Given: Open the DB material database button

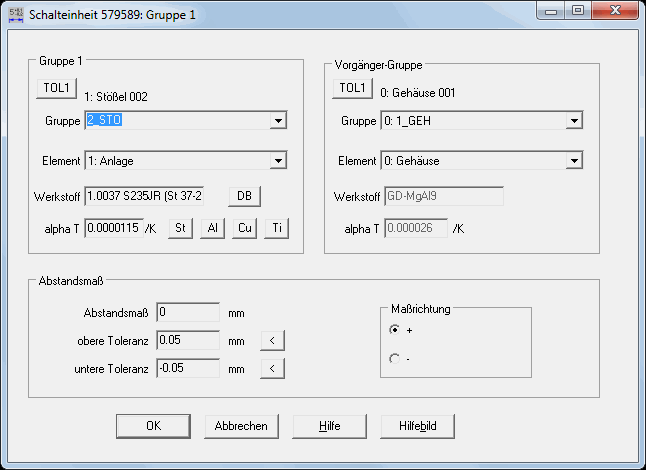Looking at the screenshot, I should [x=244, y=195].
